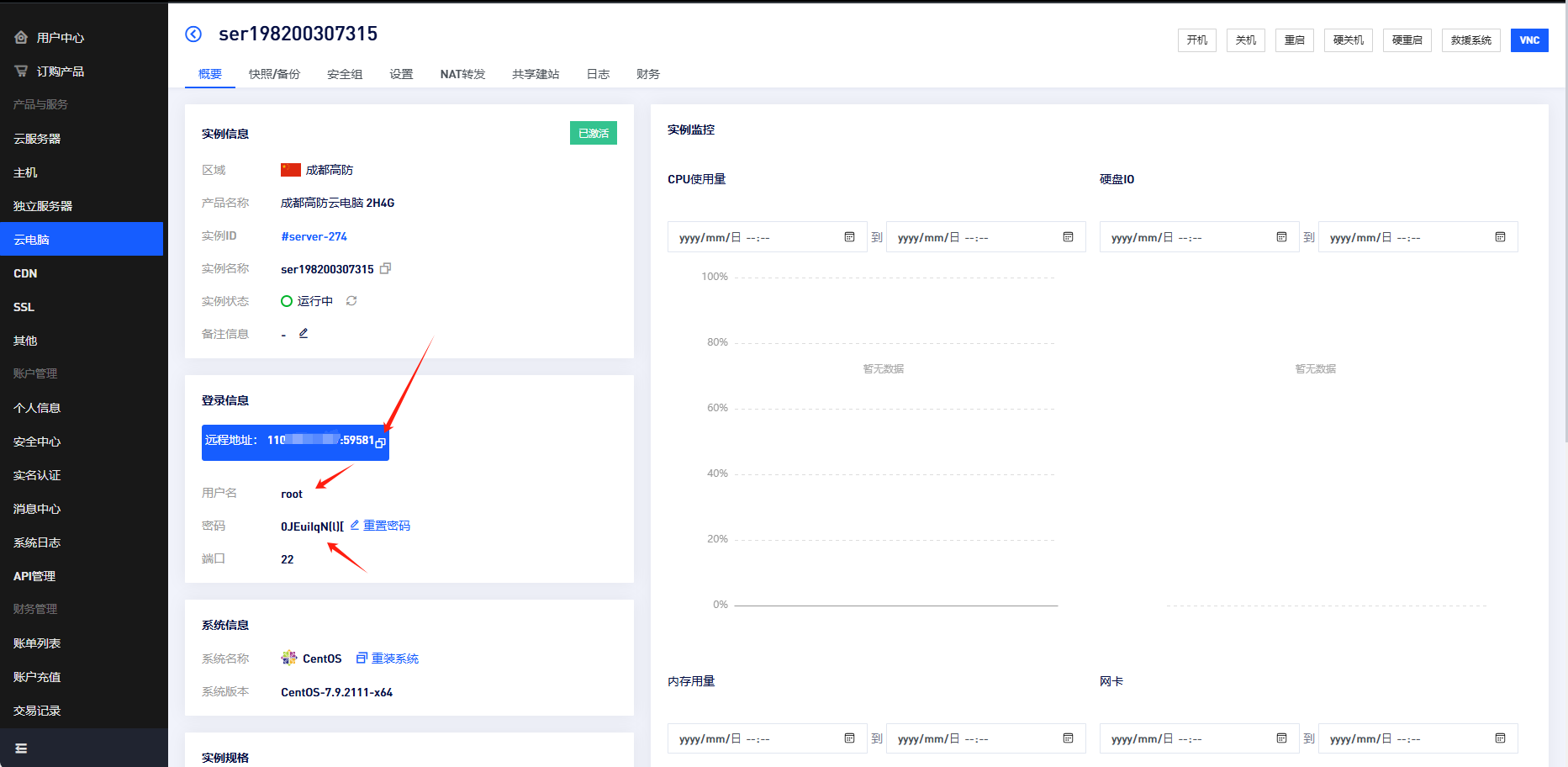The height and width of the screenshot is (767, 1568).
Task: Open calendar picker for disk IO end date
Action: click(x=1500, y=237)
